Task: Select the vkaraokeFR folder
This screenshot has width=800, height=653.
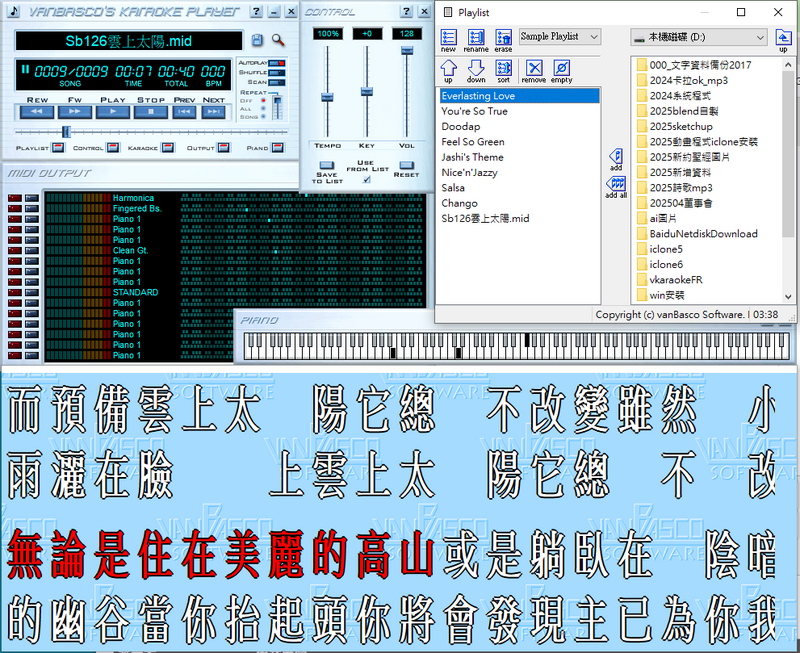Action: pos(669,280)
